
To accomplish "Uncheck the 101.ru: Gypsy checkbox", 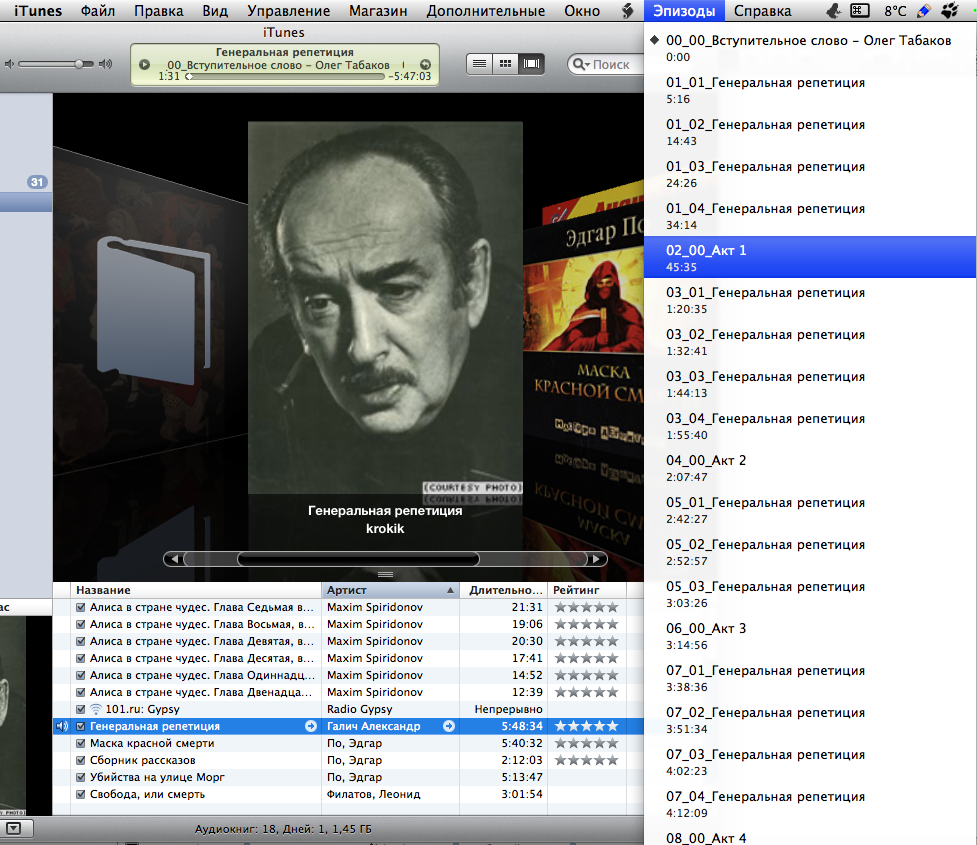I will [x=80, y=709].
